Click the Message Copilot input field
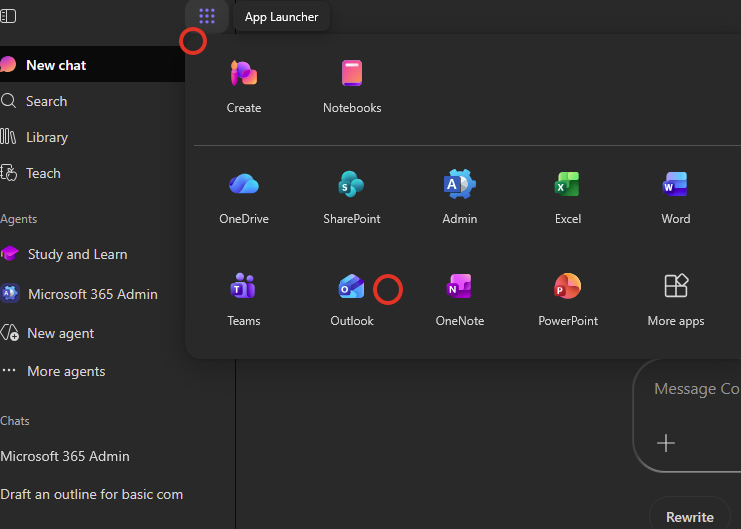 point(697,389)
